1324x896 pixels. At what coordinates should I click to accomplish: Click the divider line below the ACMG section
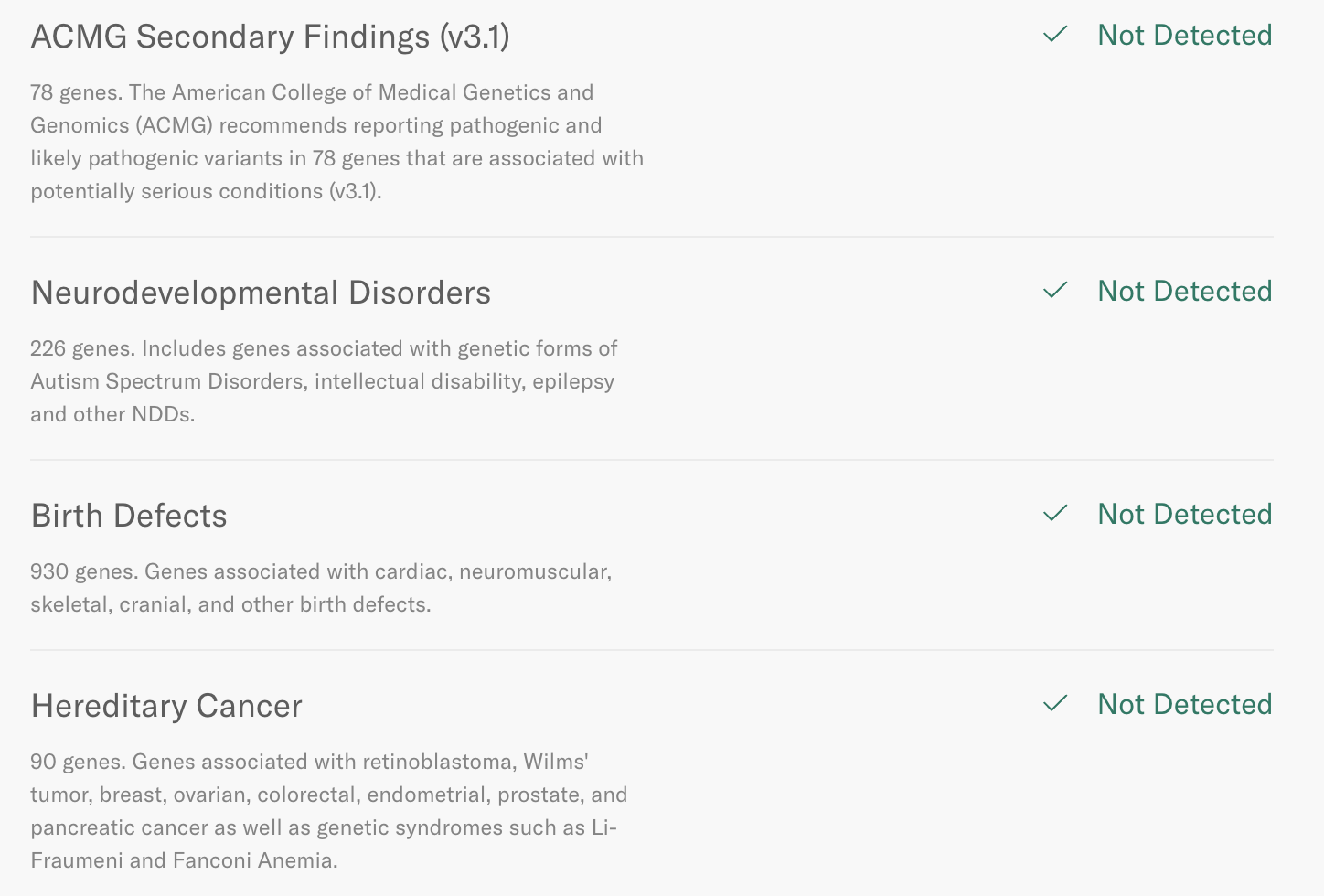click(651, 237)
